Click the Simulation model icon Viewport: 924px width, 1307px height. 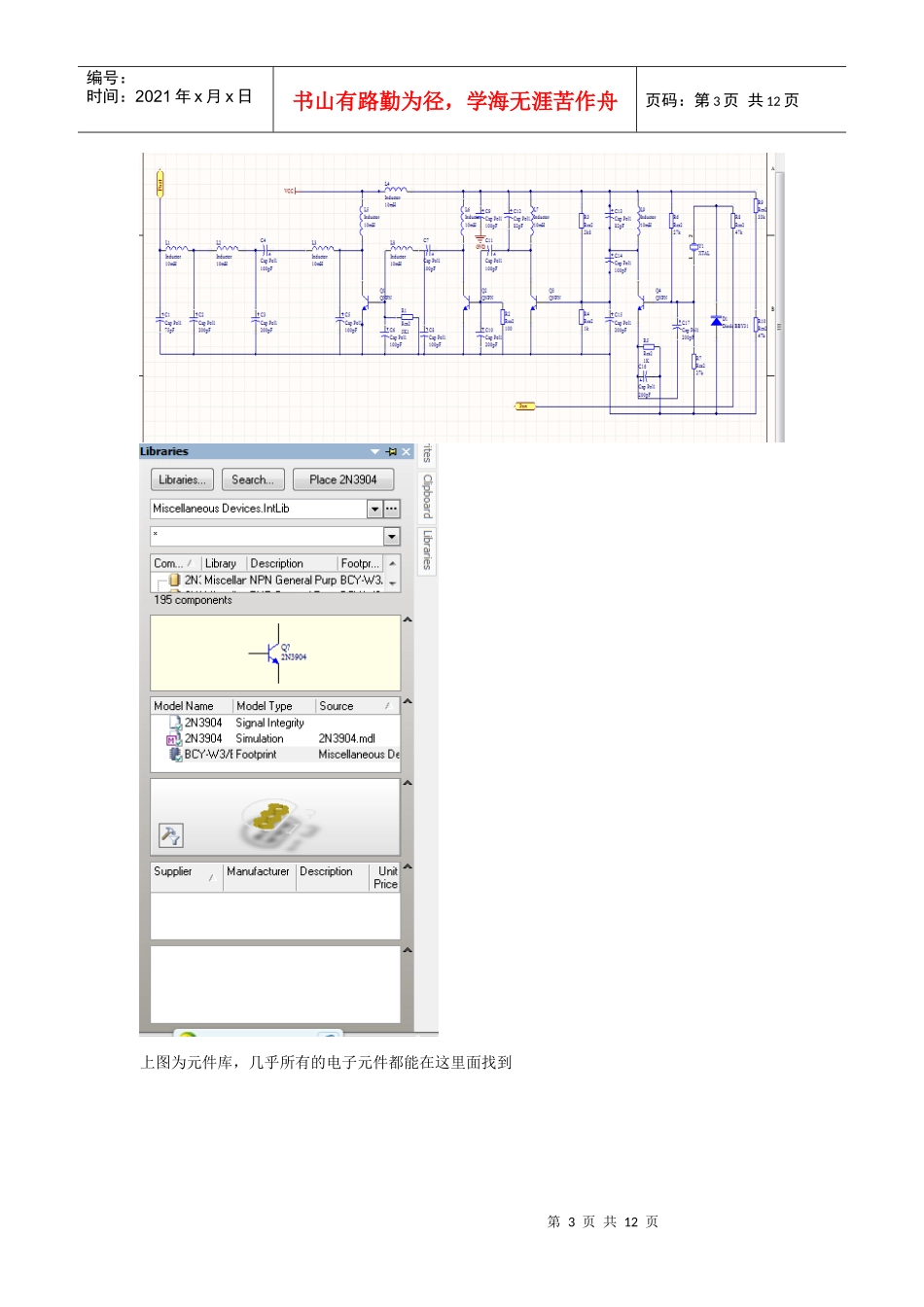click(x=174, y=739)
